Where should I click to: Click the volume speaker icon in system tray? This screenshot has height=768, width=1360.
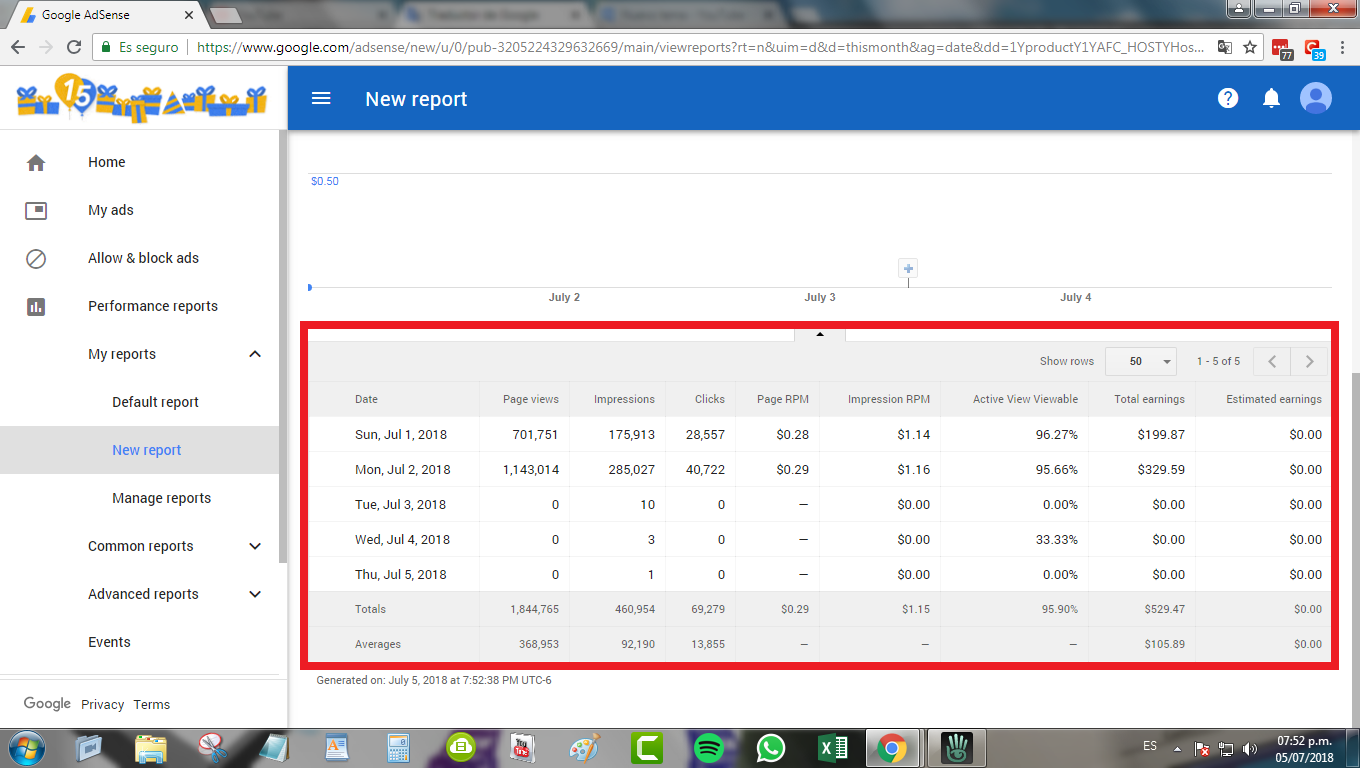tap(1250, 748)
